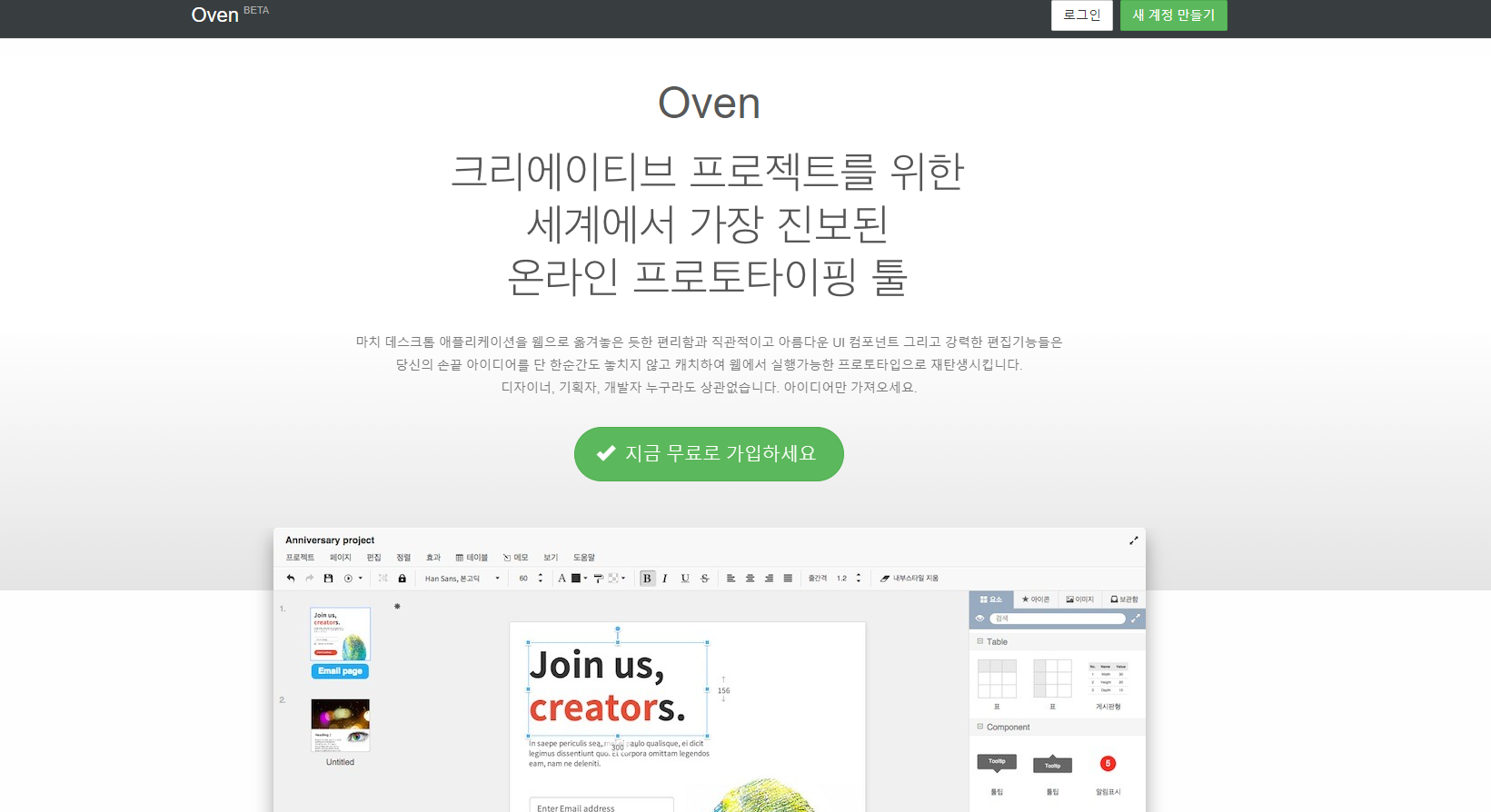Click the transparent checkerboard background swatch

[613, 579]
